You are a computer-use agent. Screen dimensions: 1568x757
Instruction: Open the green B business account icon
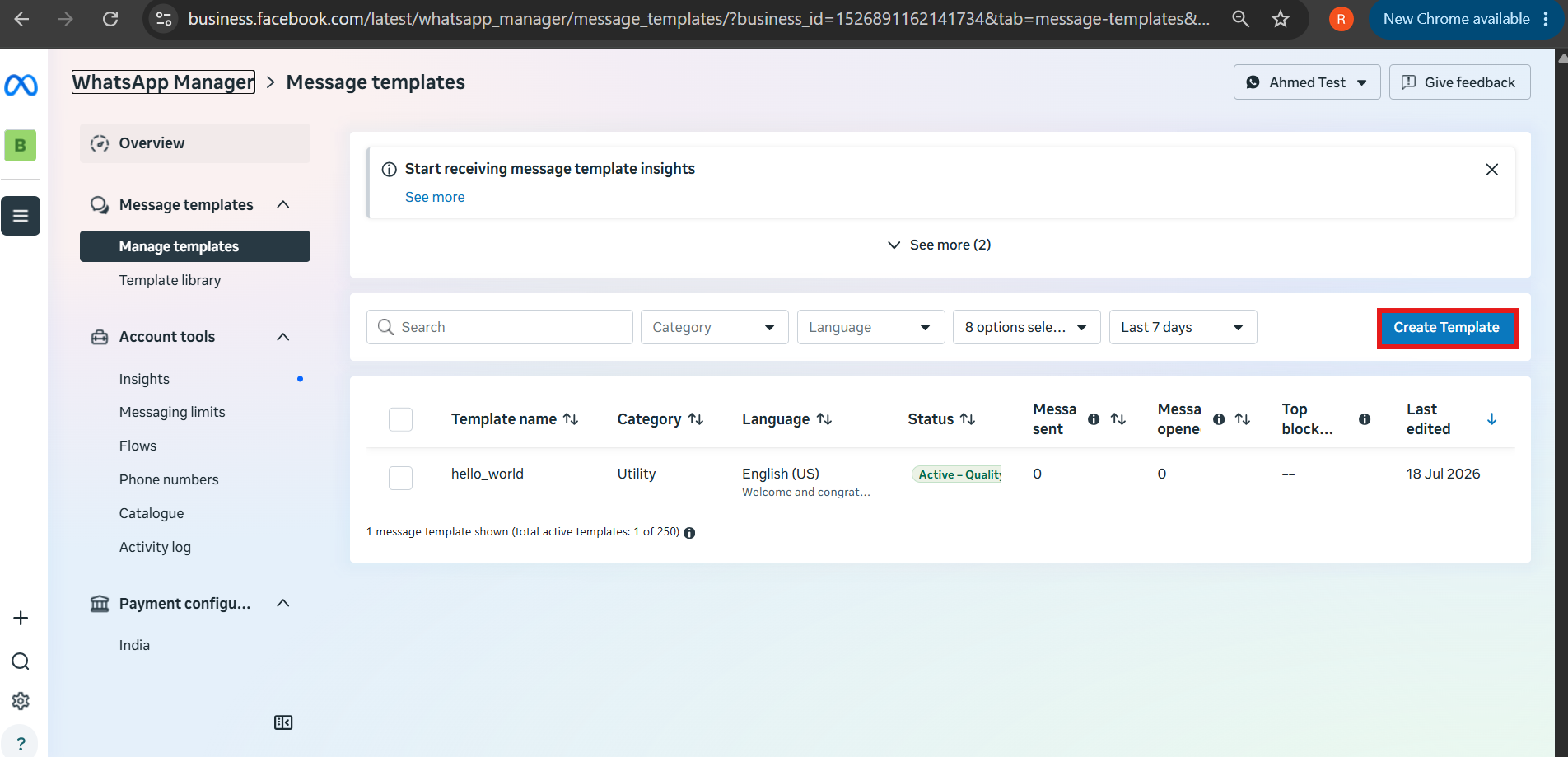[21, 145]
